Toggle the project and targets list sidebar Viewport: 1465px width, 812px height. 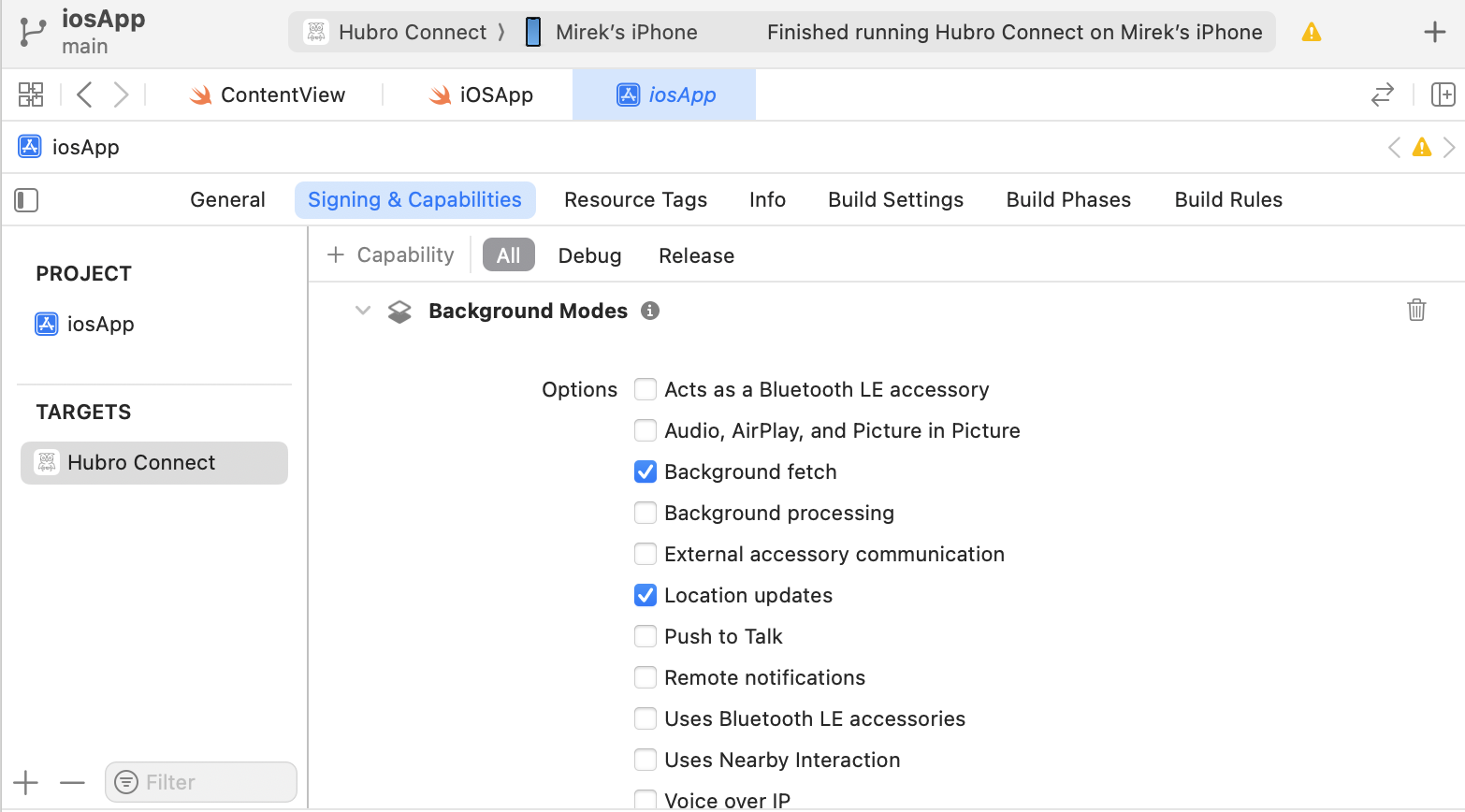pos(26,200)
